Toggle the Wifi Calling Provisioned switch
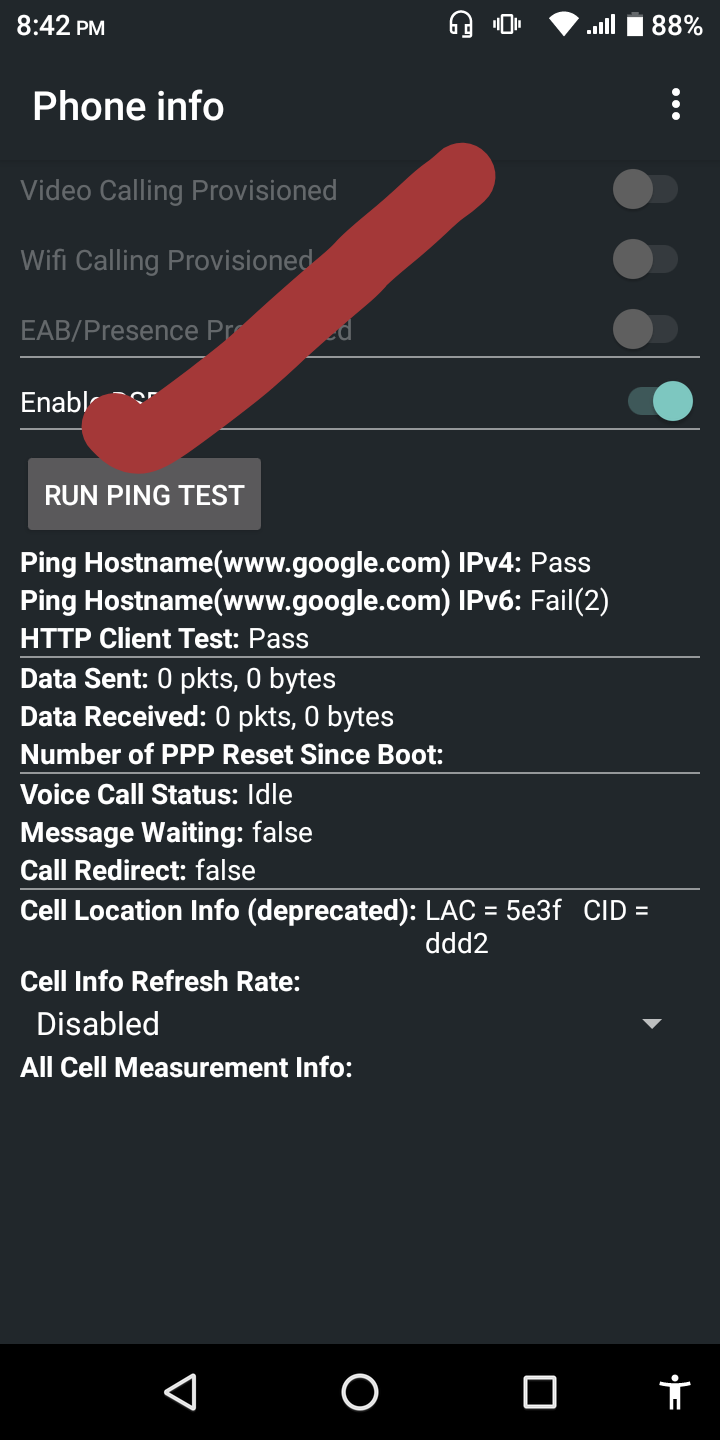720x1440 pixels. pyautogui.click(x=645, y=260)
